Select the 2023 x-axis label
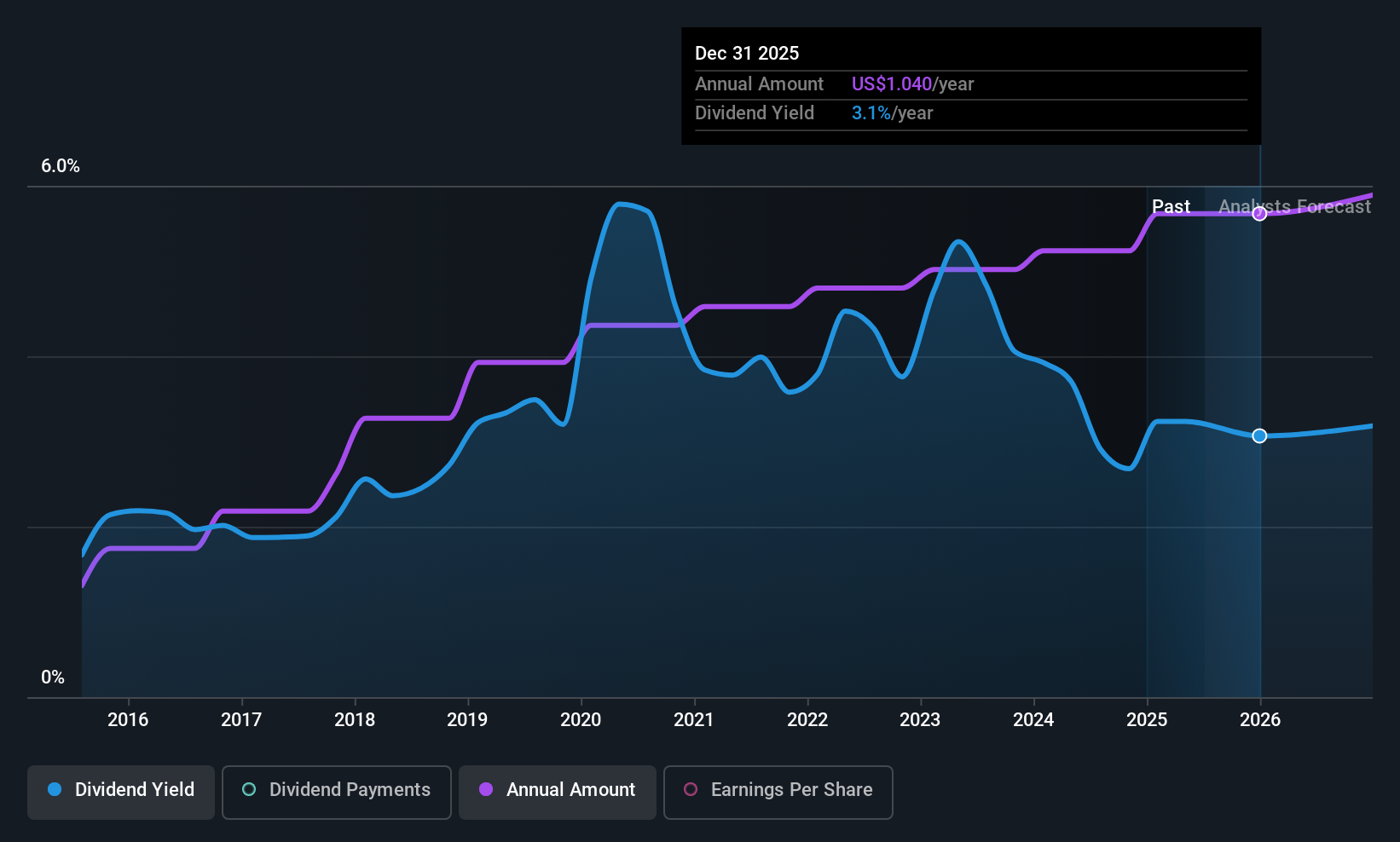 (x=920, y=720)
